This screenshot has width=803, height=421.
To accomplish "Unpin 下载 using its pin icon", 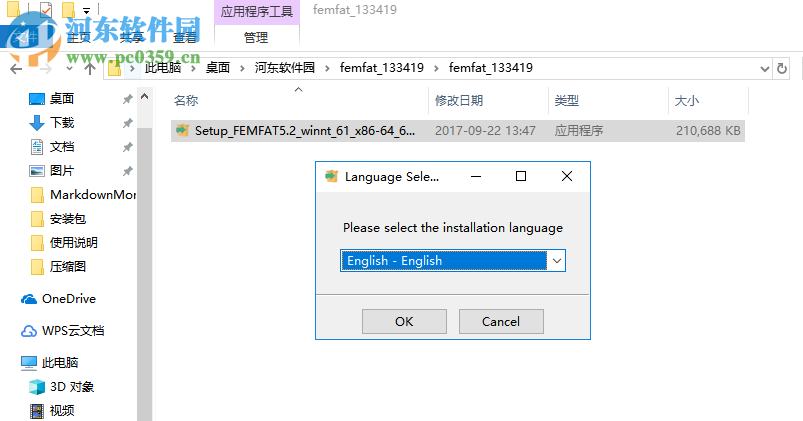I will point(128,123).
